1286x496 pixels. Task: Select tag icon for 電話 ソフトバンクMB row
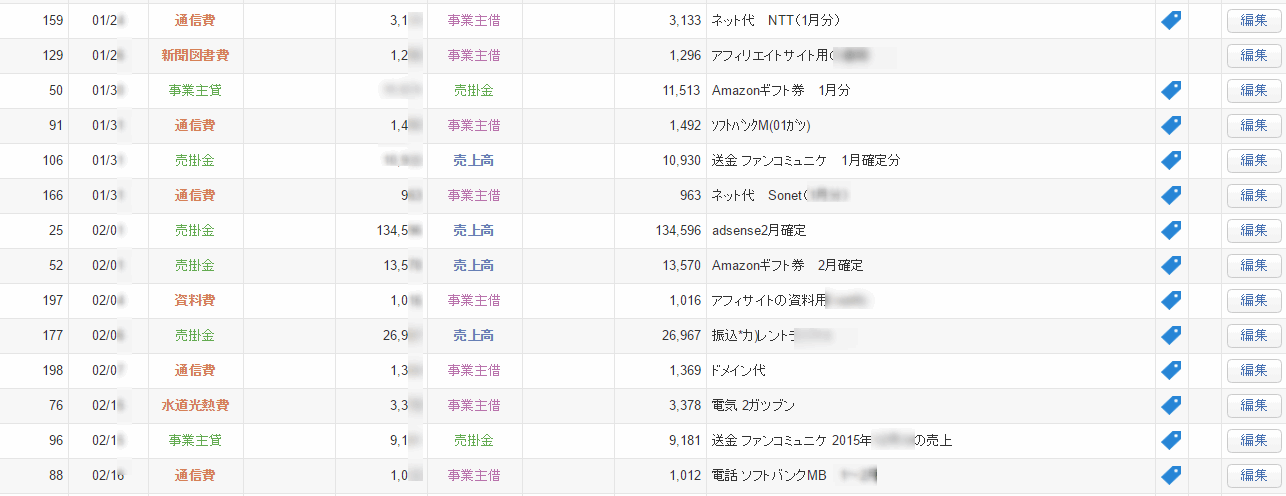[x=1171, y=475]
